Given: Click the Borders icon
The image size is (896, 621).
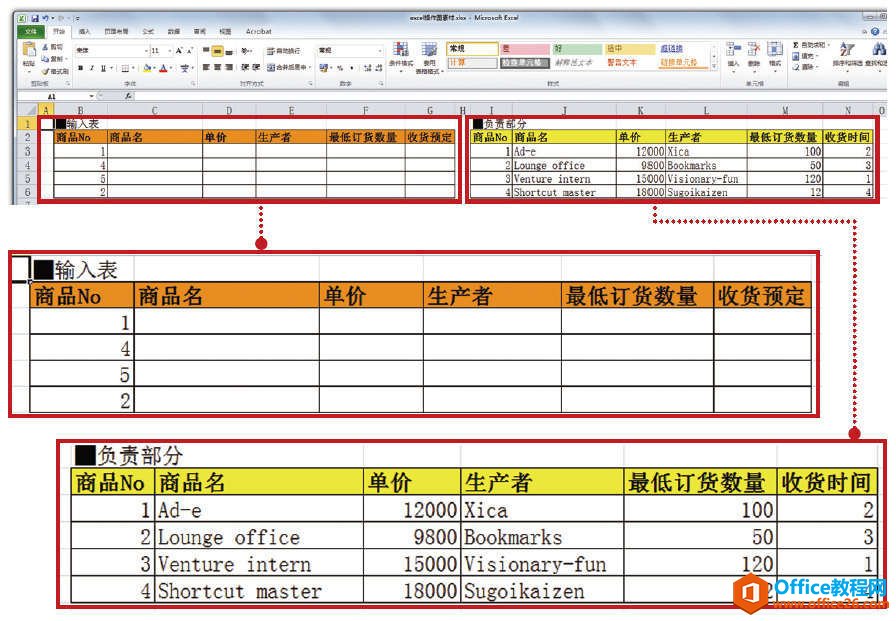Looking at the screenshot, I should point(125,68).
